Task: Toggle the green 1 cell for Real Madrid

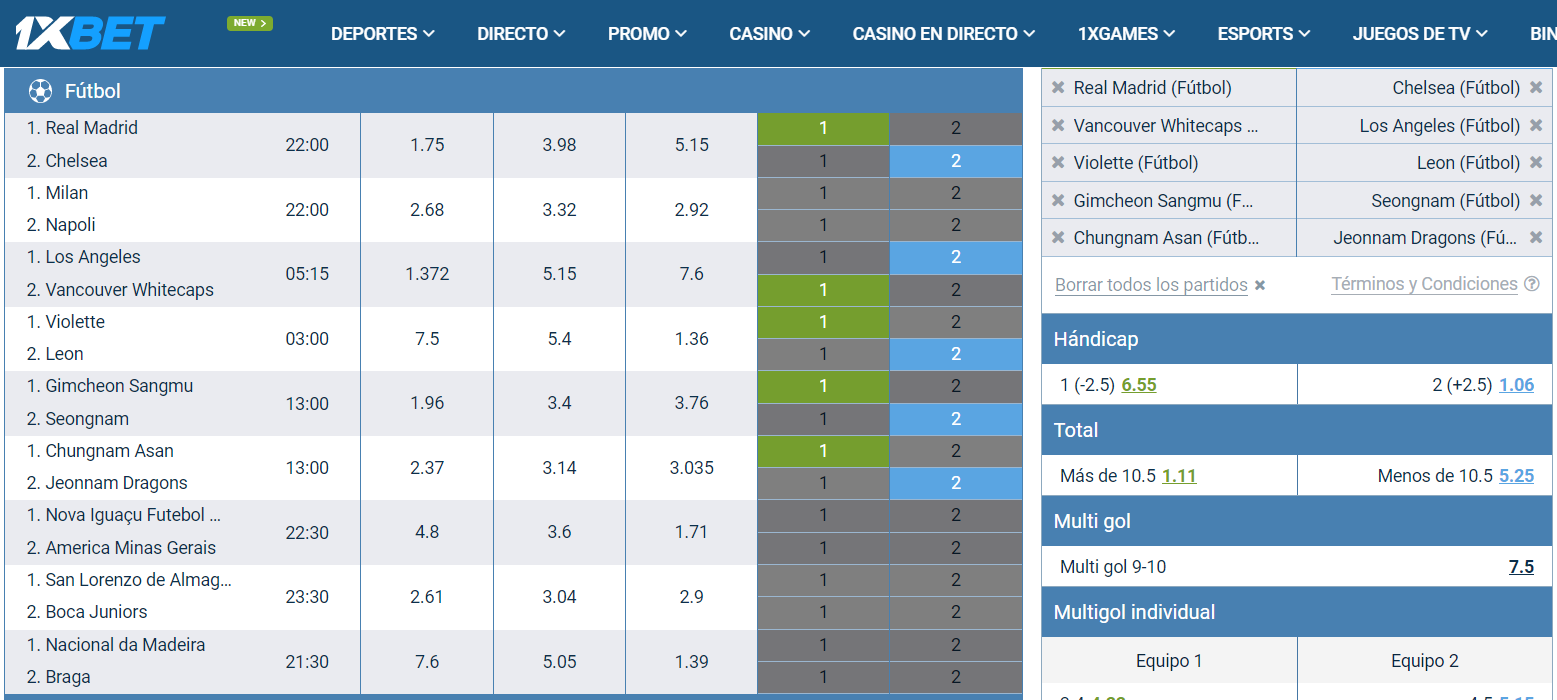Action: tap(823, 129)
